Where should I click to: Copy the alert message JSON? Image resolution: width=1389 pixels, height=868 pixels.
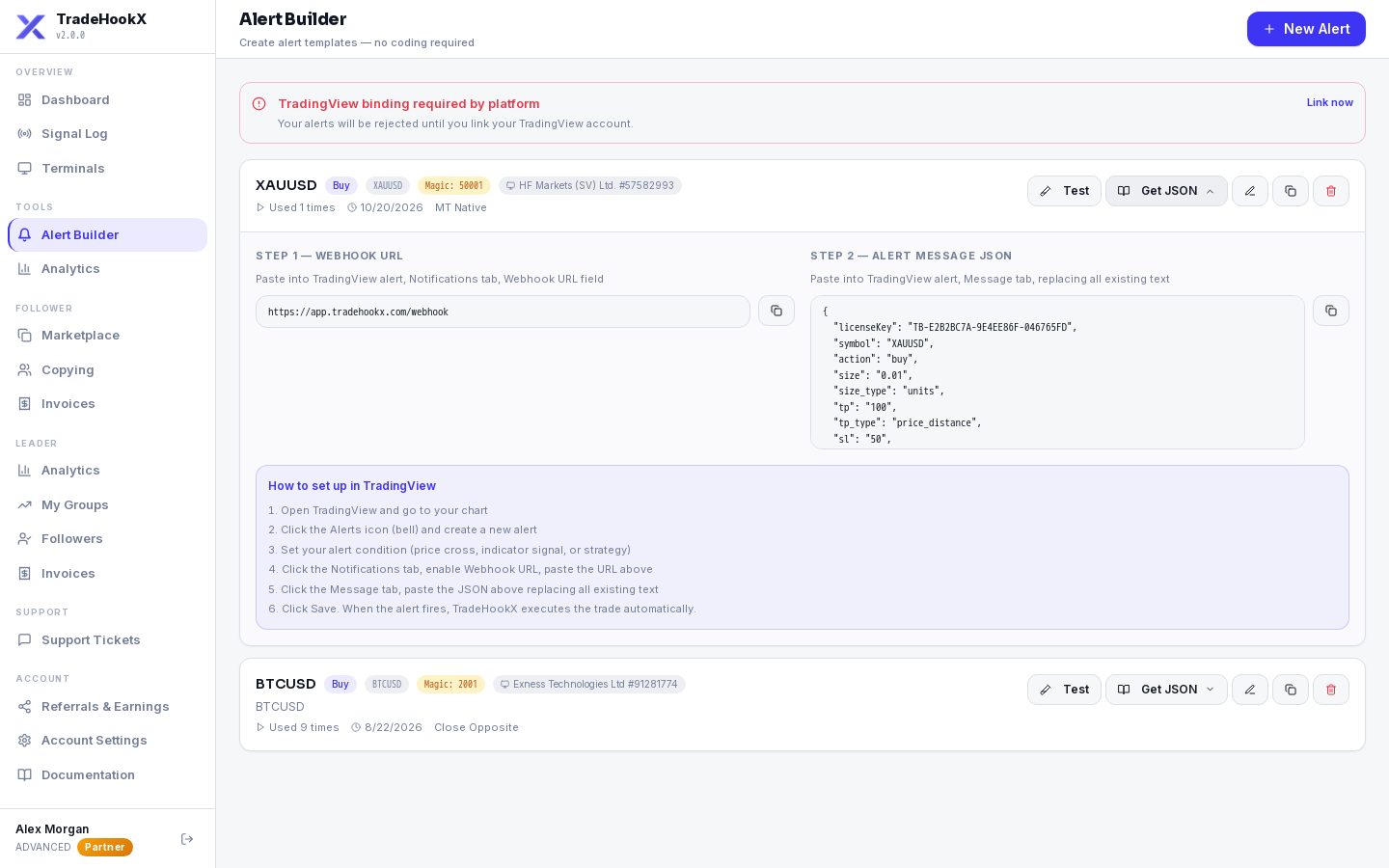[x=1331, y=311]
